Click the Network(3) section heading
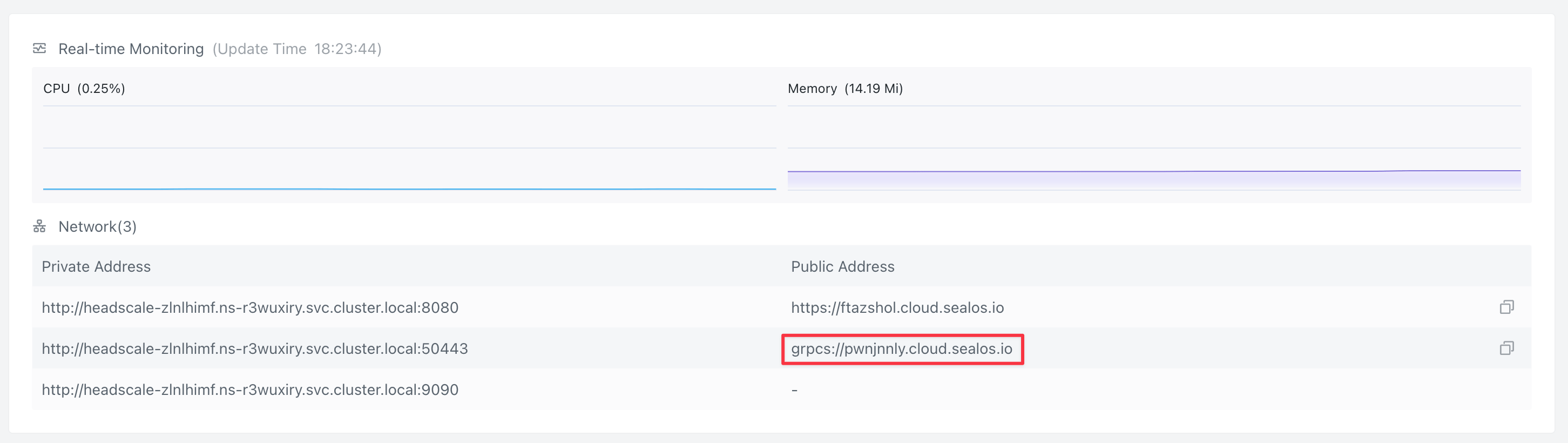This screenshot has width=1568, height=443. (x=97, y=227)
